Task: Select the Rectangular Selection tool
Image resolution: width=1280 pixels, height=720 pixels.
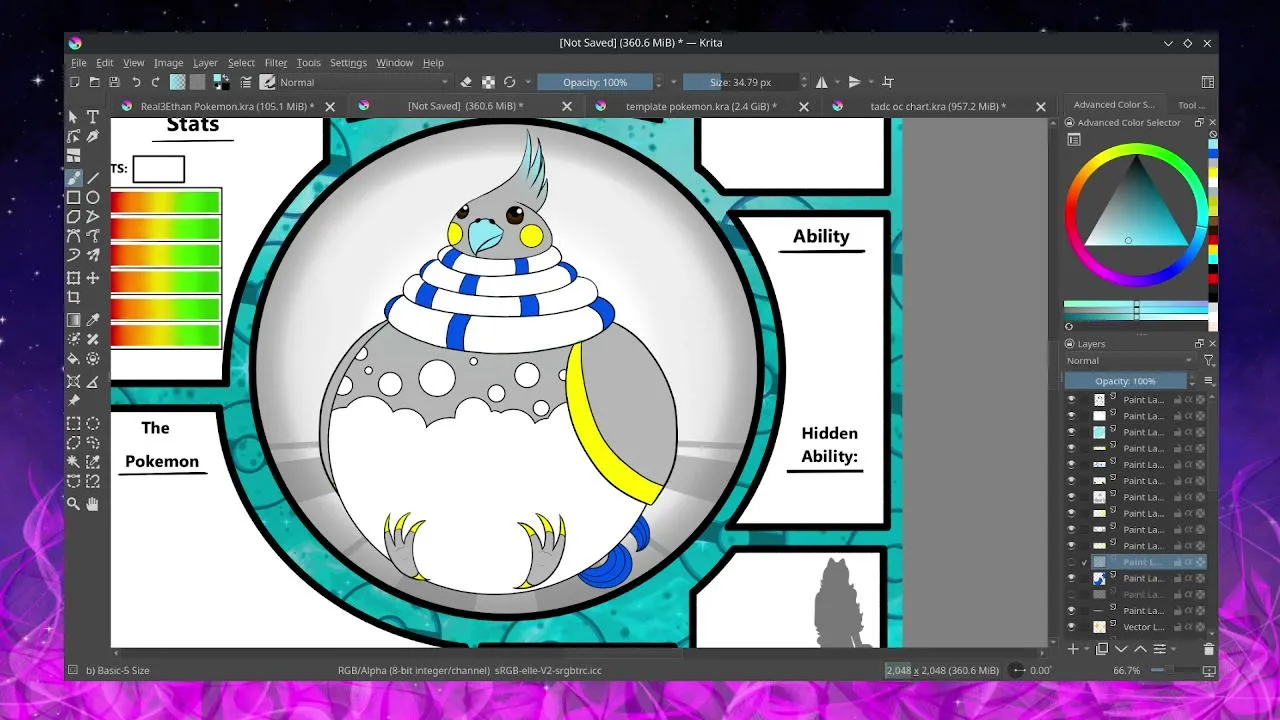Action: click(x=73, y=423)
